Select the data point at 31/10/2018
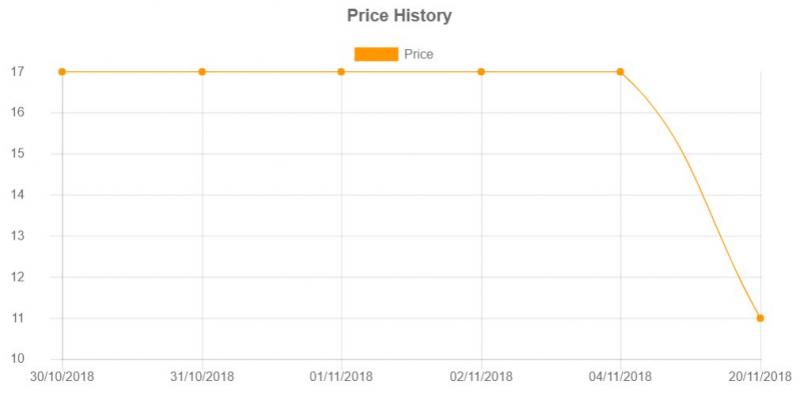The height and width of the screenshot is (400, 800). 202,71
